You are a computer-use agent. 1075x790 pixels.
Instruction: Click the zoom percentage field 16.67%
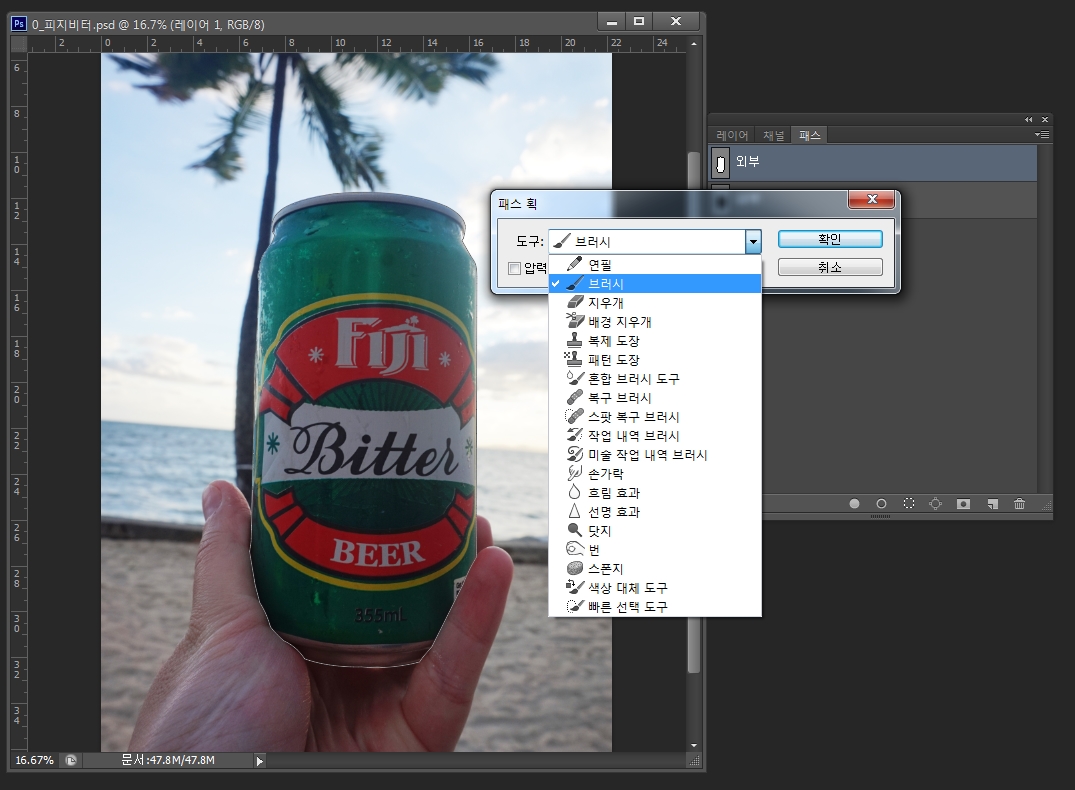click(x=34, y=761)
